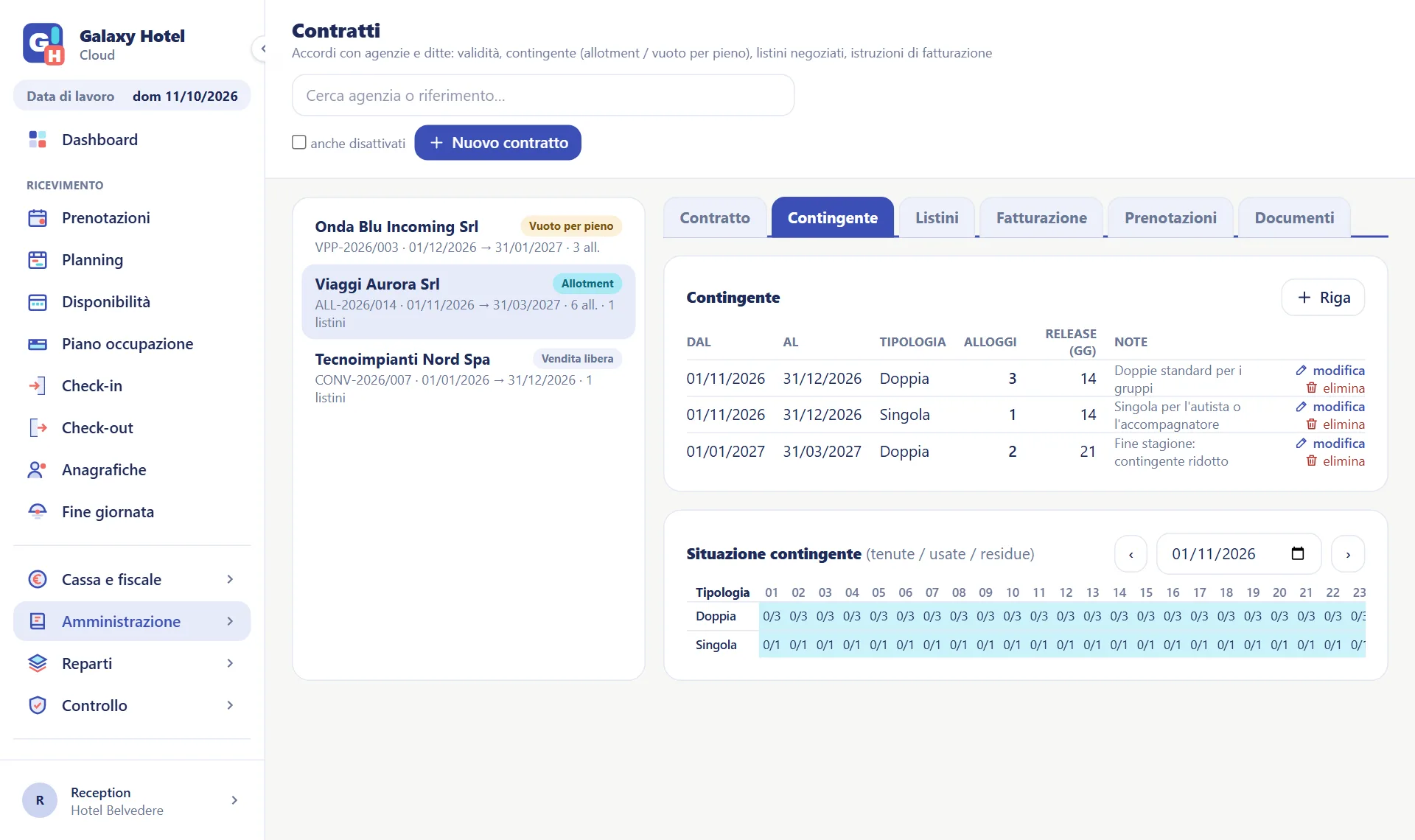This screenshot has width=1415, height=840.
Task: Expand the Controllo submenu chevron
Action: tap(230, 705)
